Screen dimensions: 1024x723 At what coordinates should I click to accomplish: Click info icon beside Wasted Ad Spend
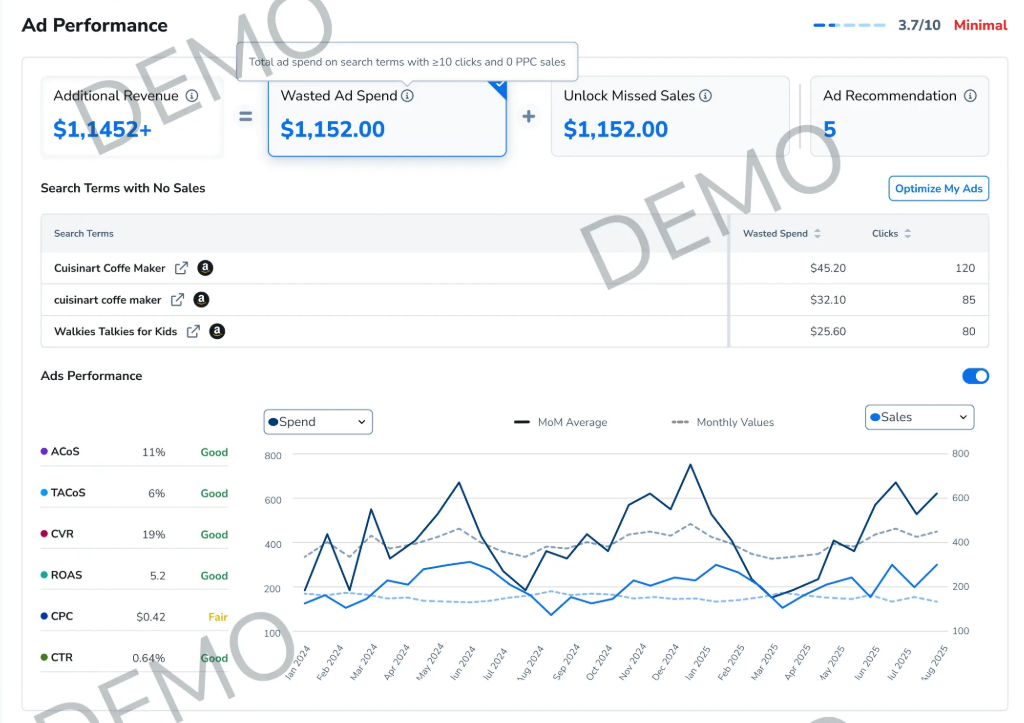tap(408, 96)
